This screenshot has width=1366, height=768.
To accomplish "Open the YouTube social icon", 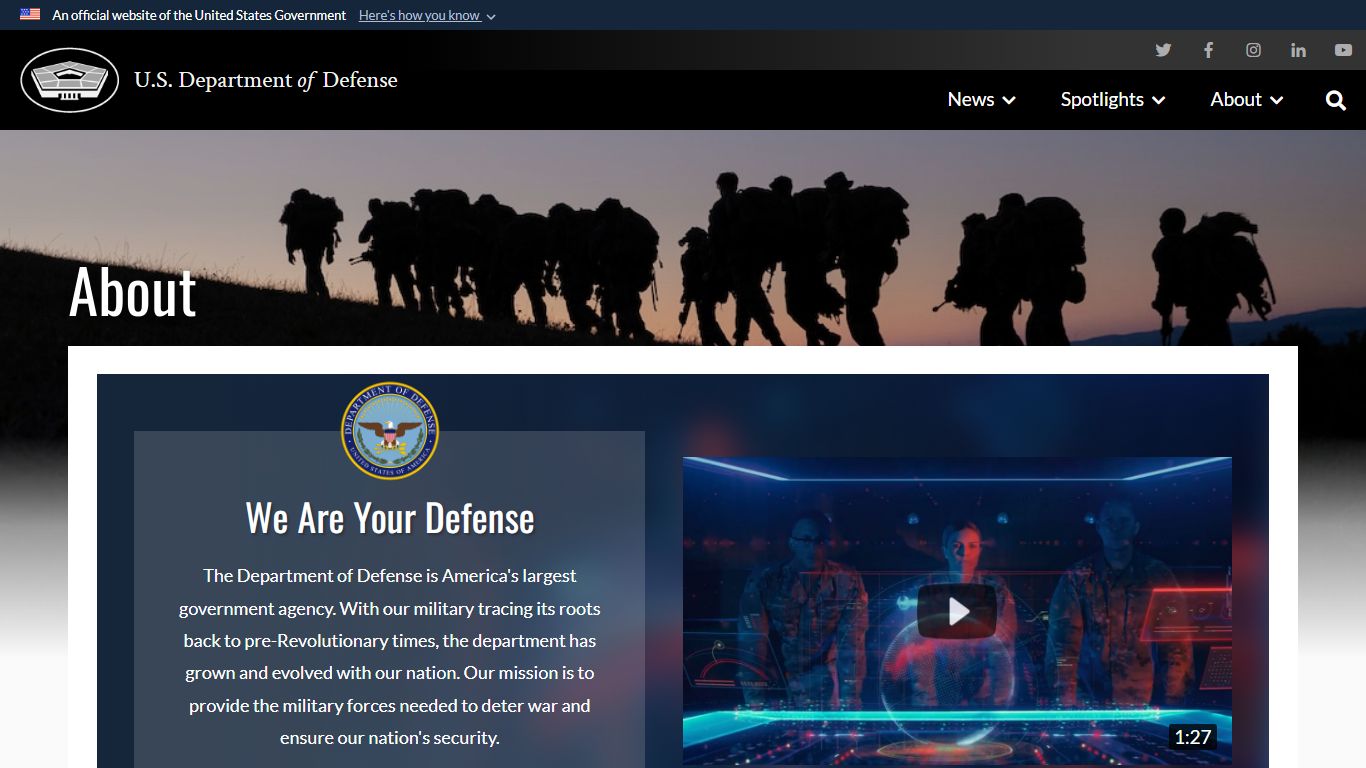I will coord(1343,50).
